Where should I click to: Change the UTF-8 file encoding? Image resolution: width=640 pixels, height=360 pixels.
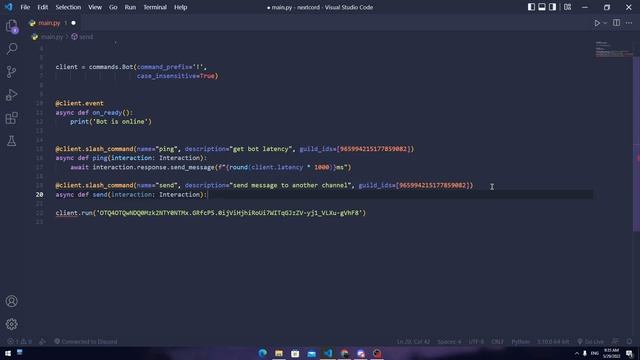(x=476, y=341)
